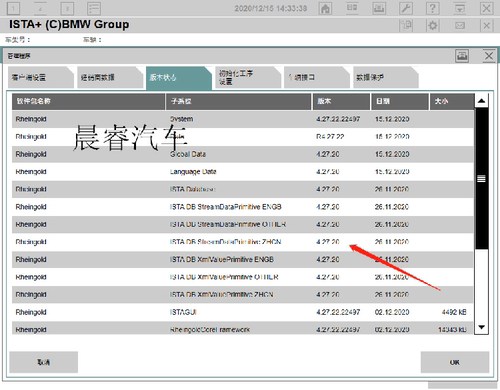
Task: Open the home screen via house icon
Action: point(325,8)
